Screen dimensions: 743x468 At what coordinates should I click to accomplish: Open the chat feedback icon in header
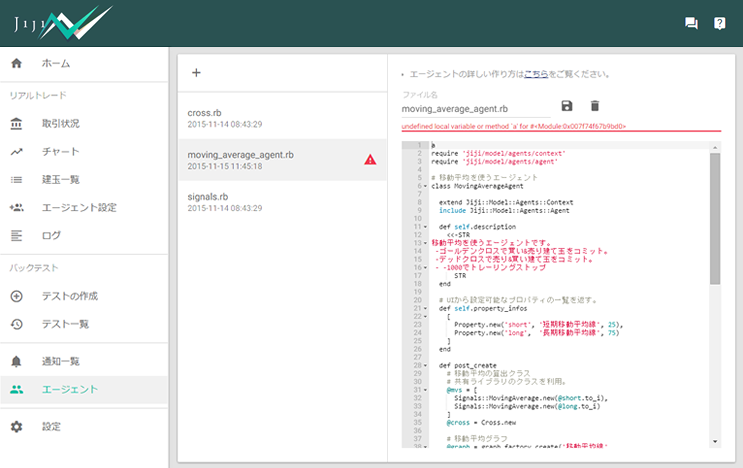[x=691, y=23]
